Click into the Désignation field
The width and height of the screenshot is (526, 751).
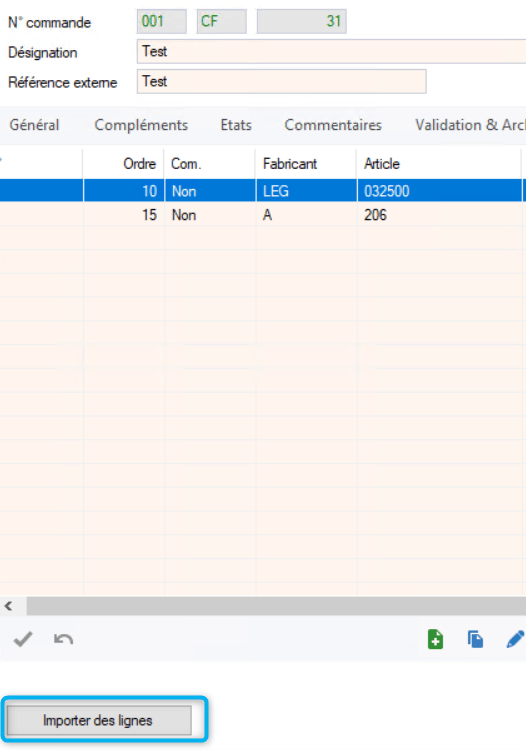(x=332, y=52)
